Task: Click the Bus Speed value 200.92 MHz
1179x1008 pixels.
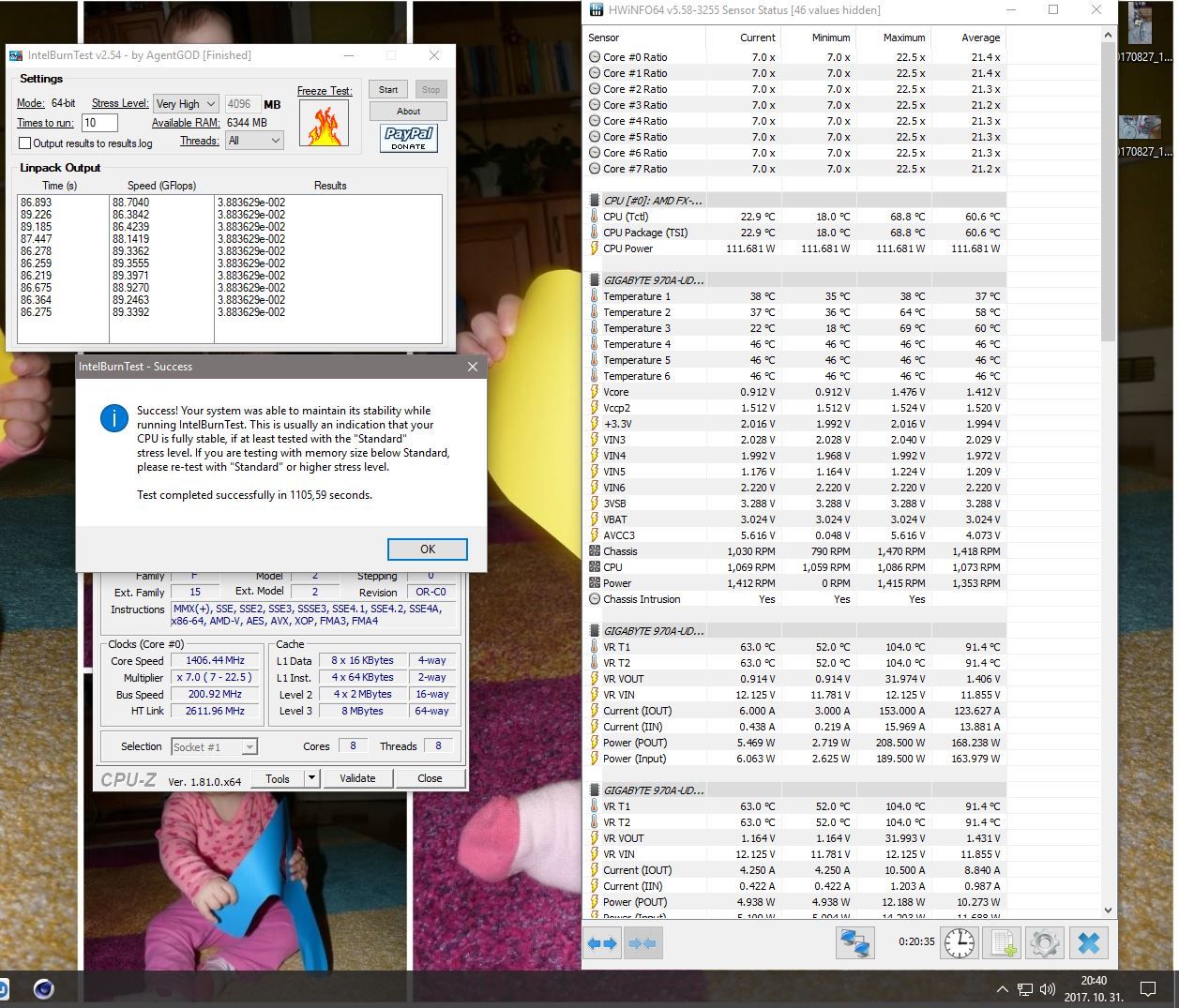Action: point(215,694)
